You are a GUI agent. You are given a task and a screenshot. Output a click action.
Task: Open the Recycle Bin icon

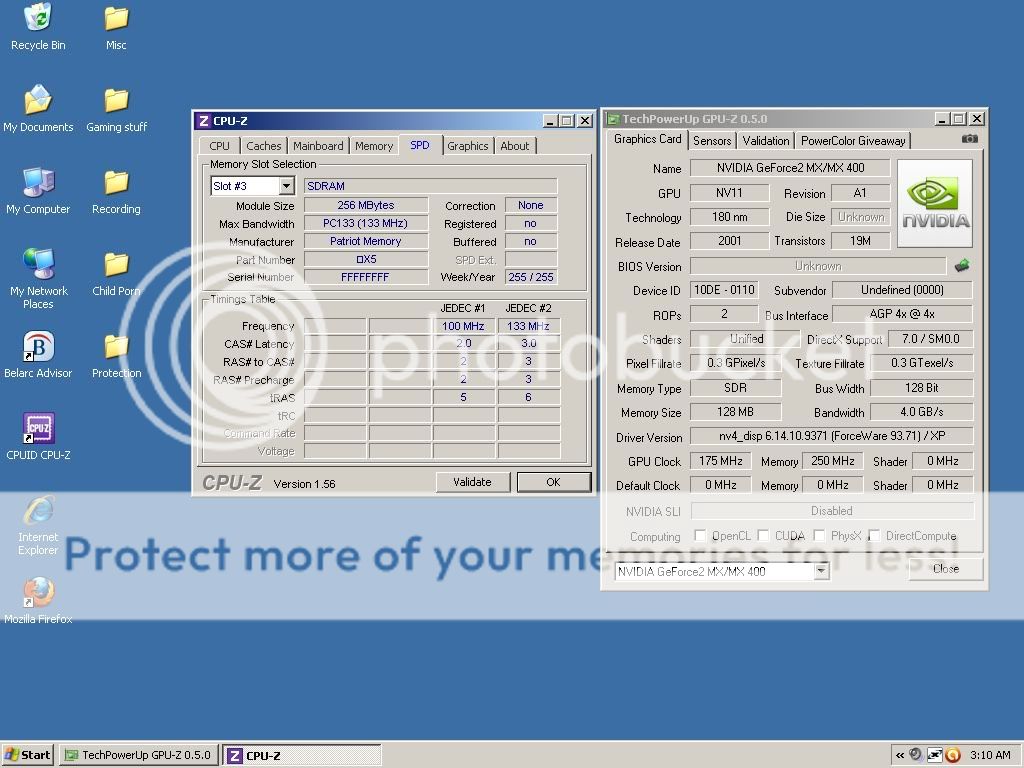pyautogui.click(x=38, y=18)
